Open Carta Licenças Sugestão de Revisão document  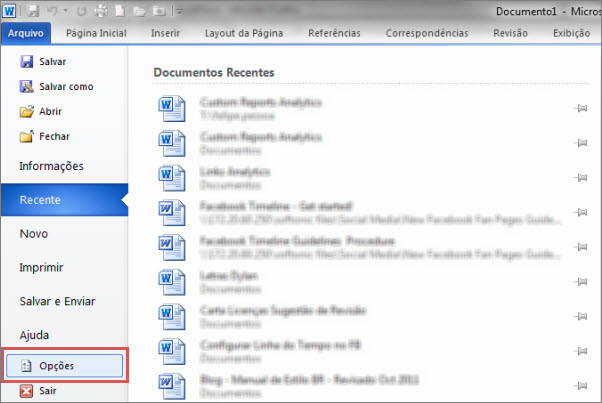(x=361, y=316)
